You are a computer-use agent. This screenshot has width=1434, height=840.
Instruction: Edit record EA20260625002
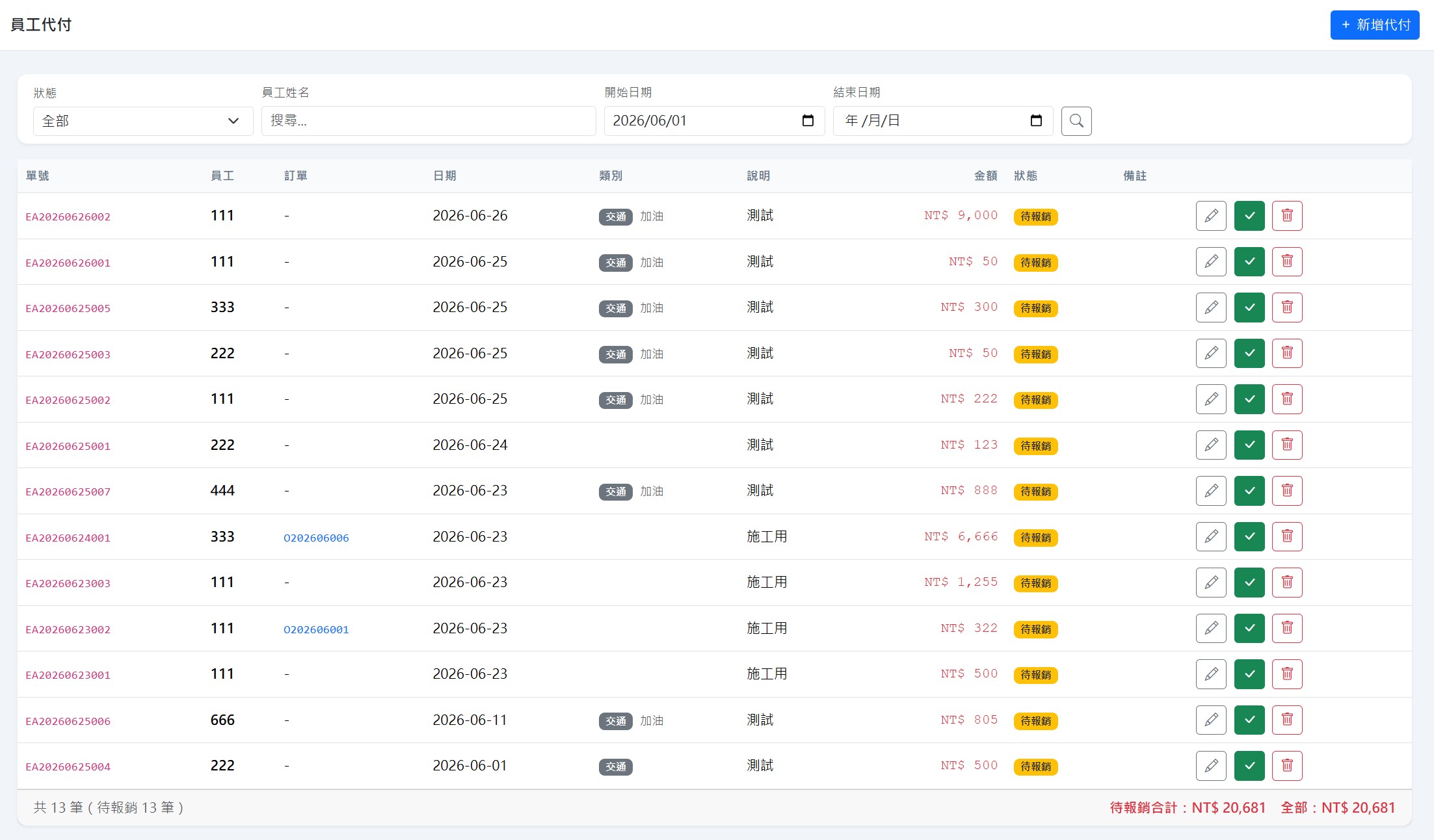point(1211,399)
